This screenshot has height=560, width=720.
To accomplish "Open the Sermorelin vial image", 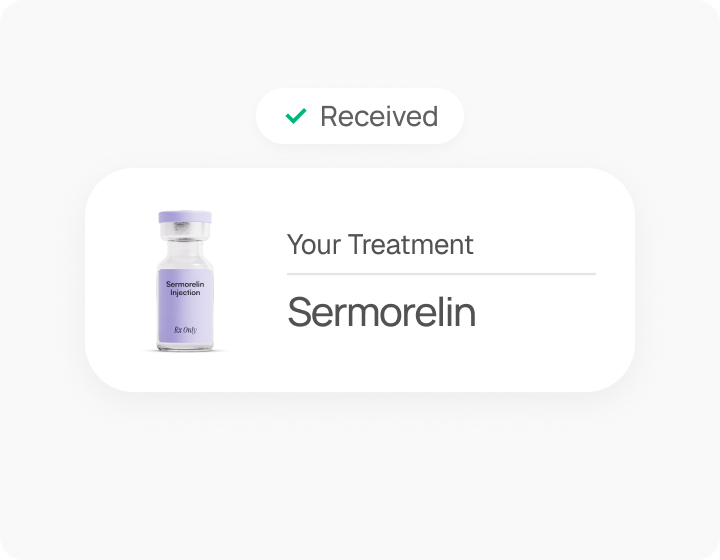I will 185,281.
